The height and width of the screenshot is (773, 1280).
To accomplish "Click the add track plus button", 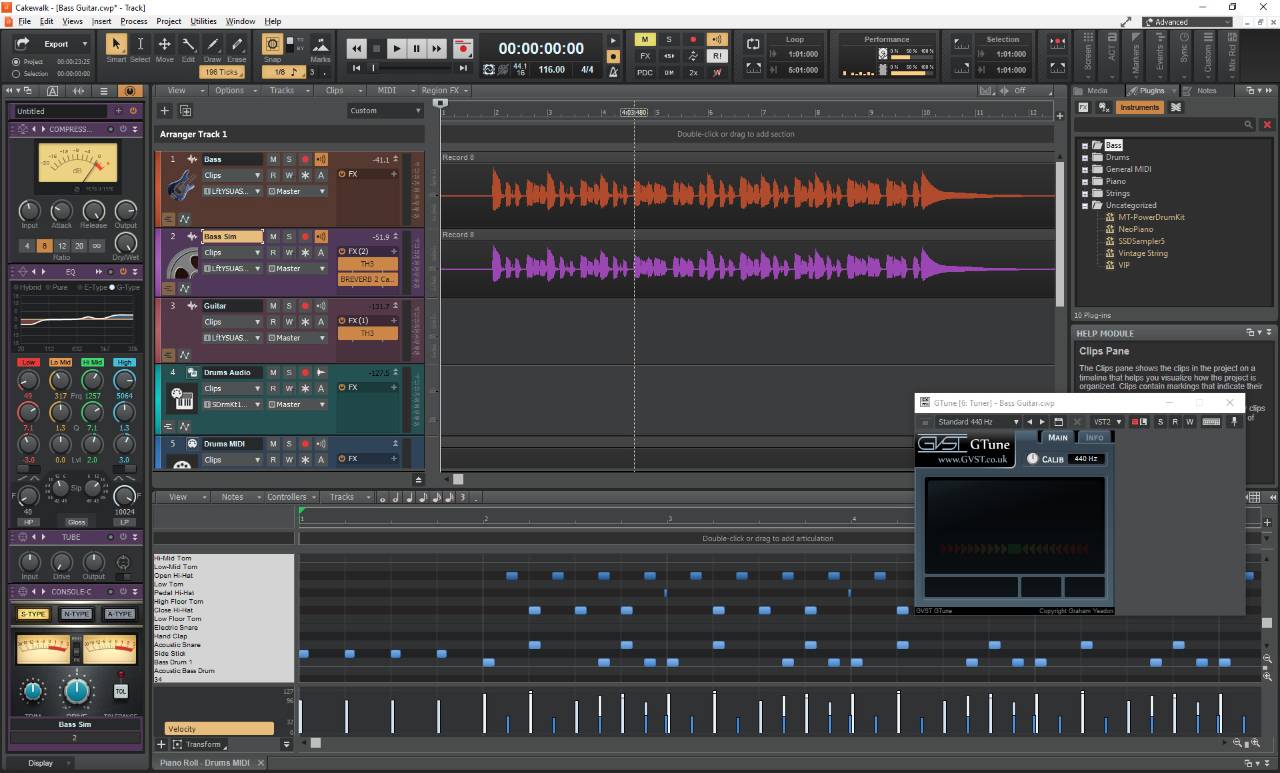I will point(166,111).
